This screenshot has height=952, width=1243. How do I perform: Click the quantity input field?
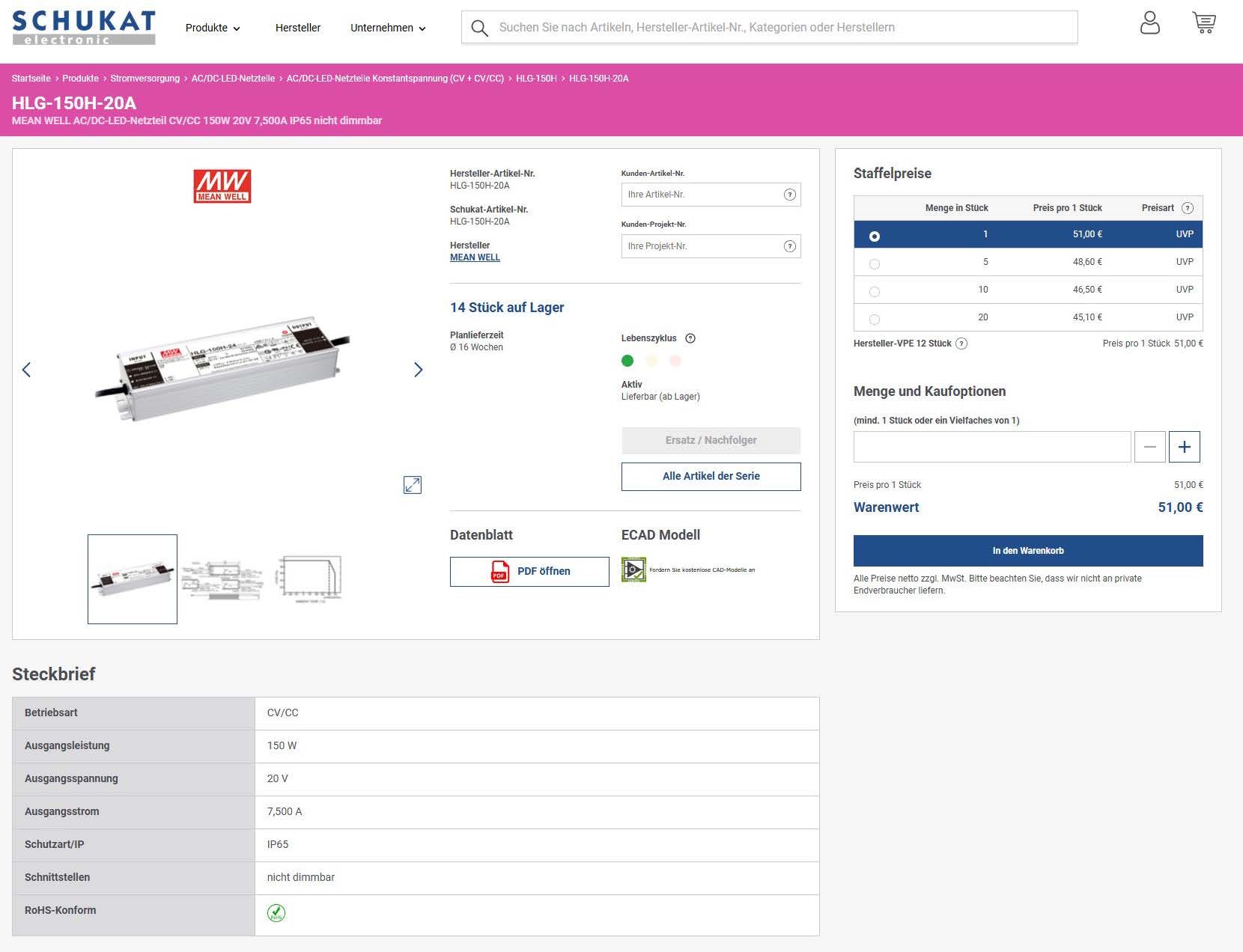pos(992,447)
